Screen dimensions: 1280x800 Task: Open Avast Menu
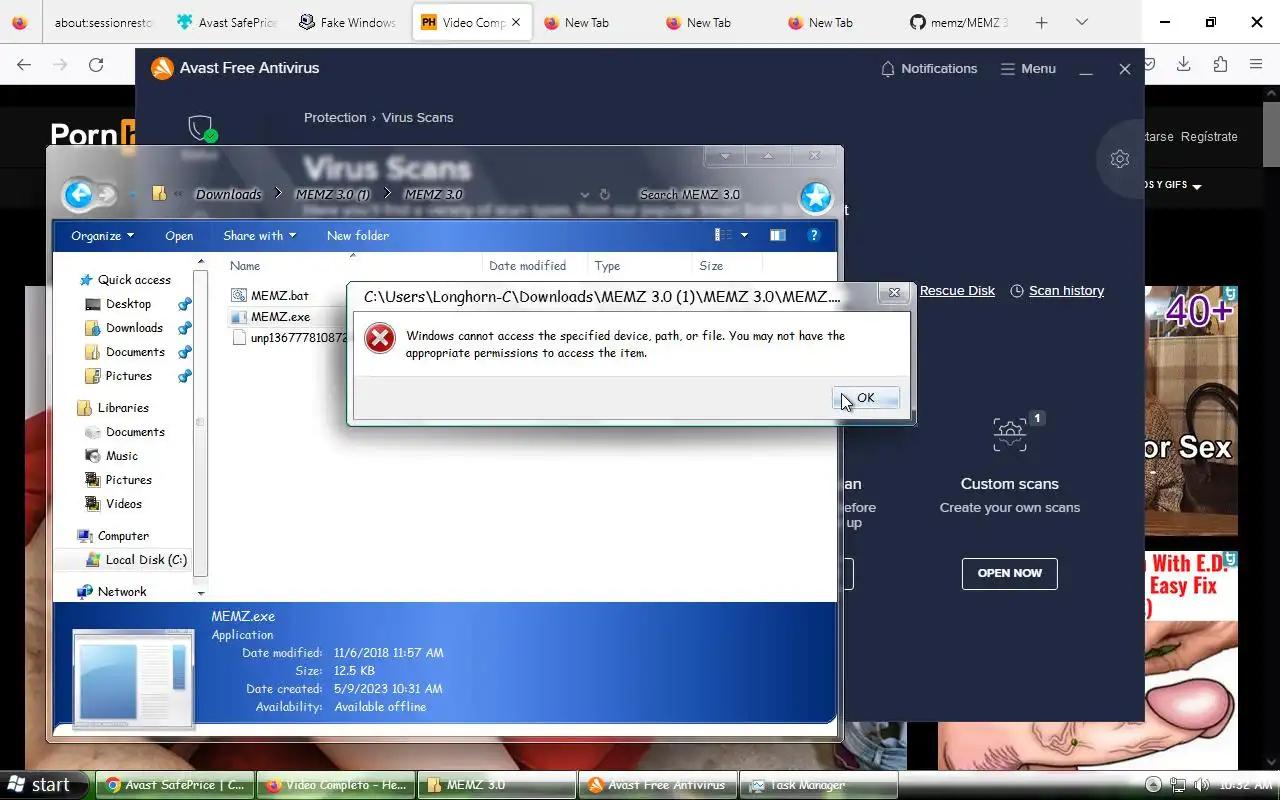(1028, 69)
